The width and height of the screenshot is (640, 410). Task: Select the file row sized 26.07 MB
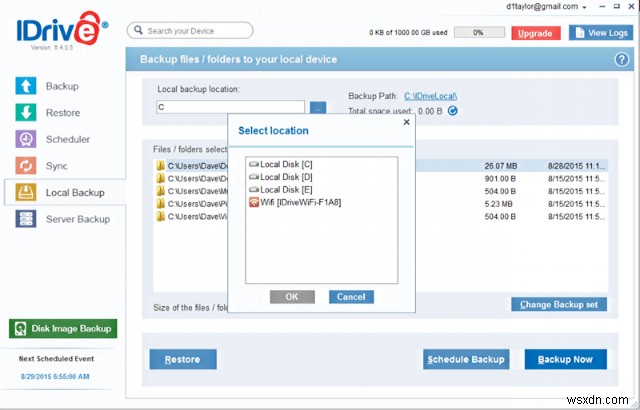pyautogui.click(x=381, y=166)
